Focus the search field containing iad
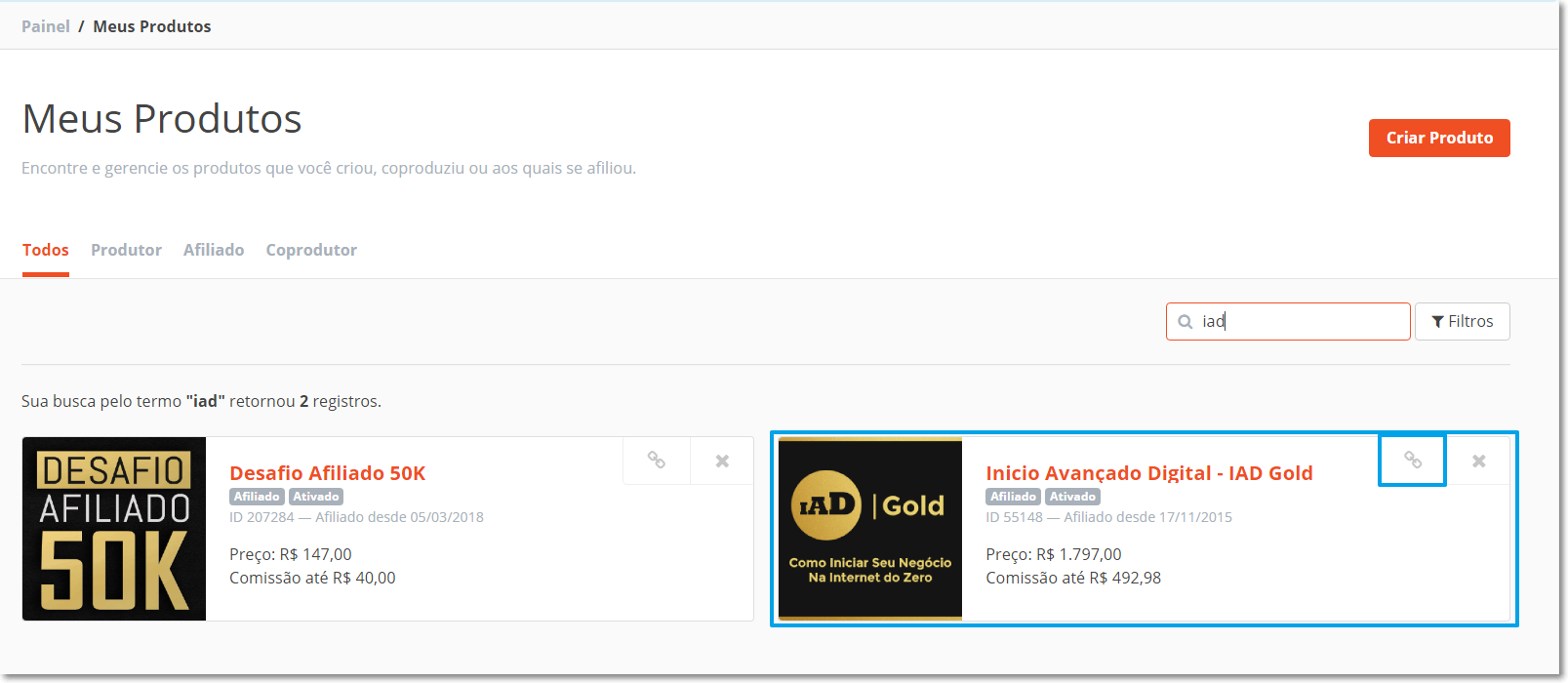This screenshot has height=683, width=1568. (x=1288, y=321)
